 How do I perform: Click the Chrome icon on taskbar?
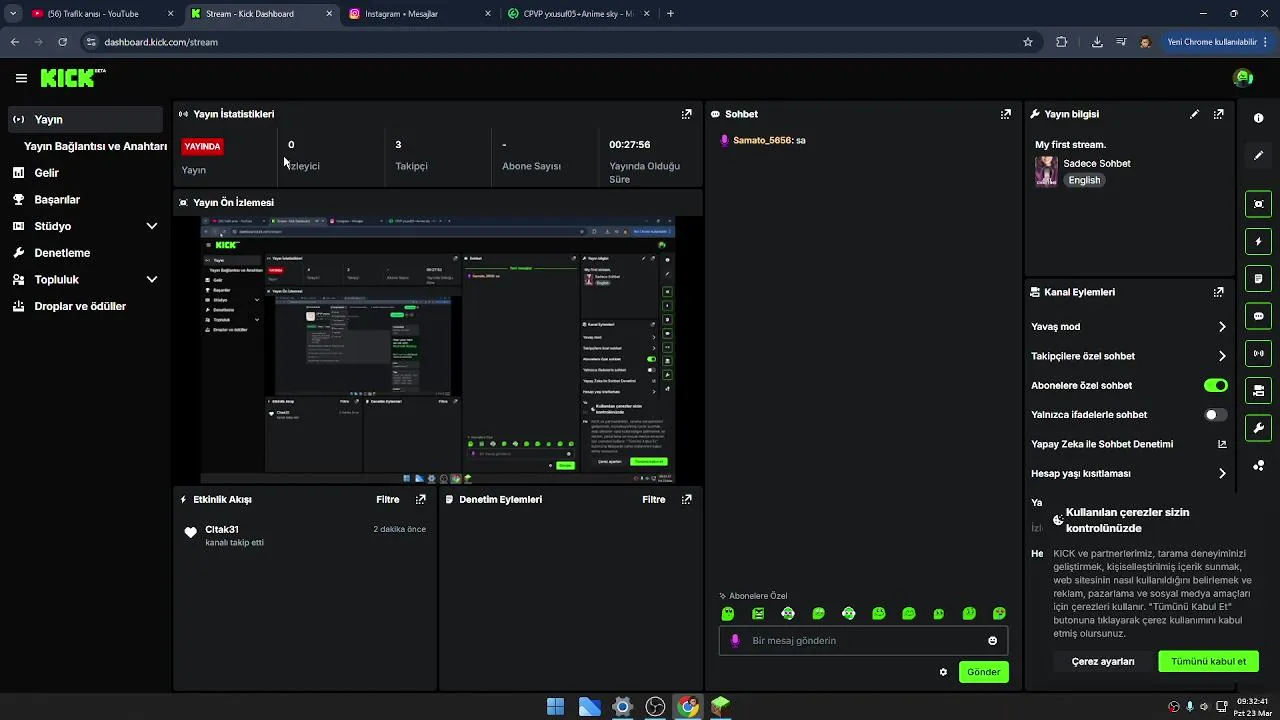point(688,707)
